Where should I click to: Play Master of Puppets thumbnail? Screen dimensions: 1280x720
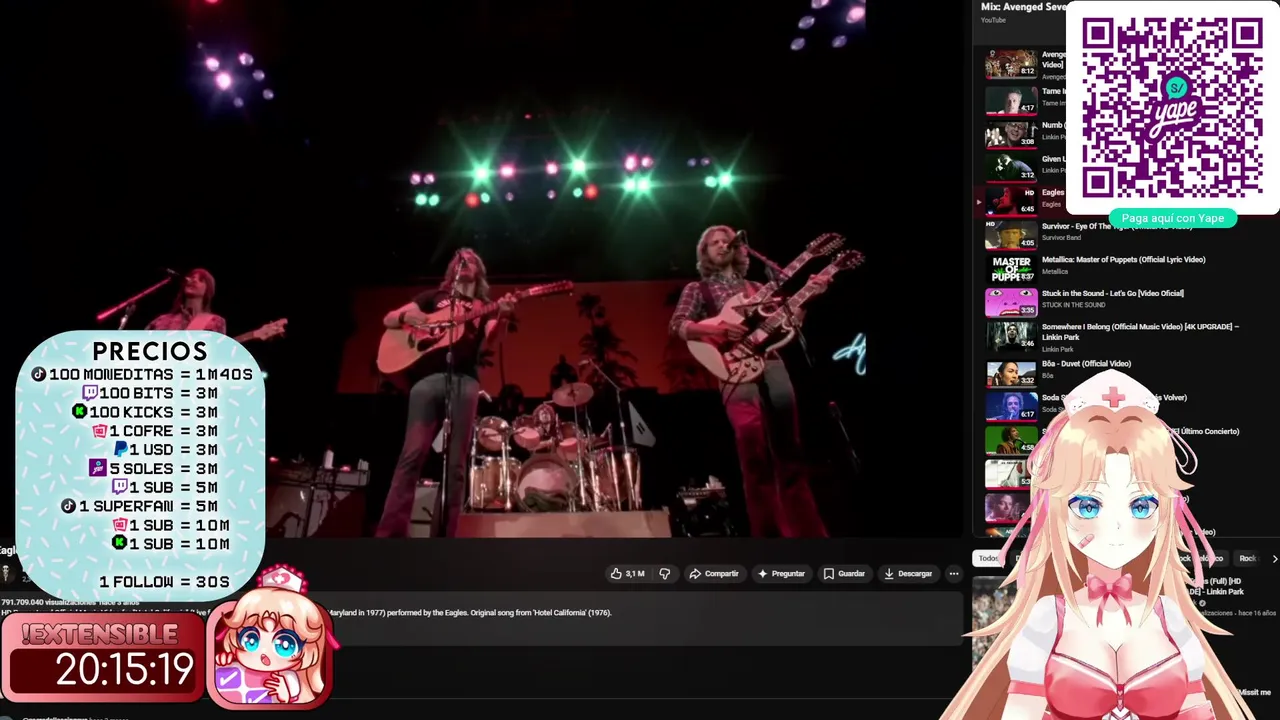[x=1011, y=268]
